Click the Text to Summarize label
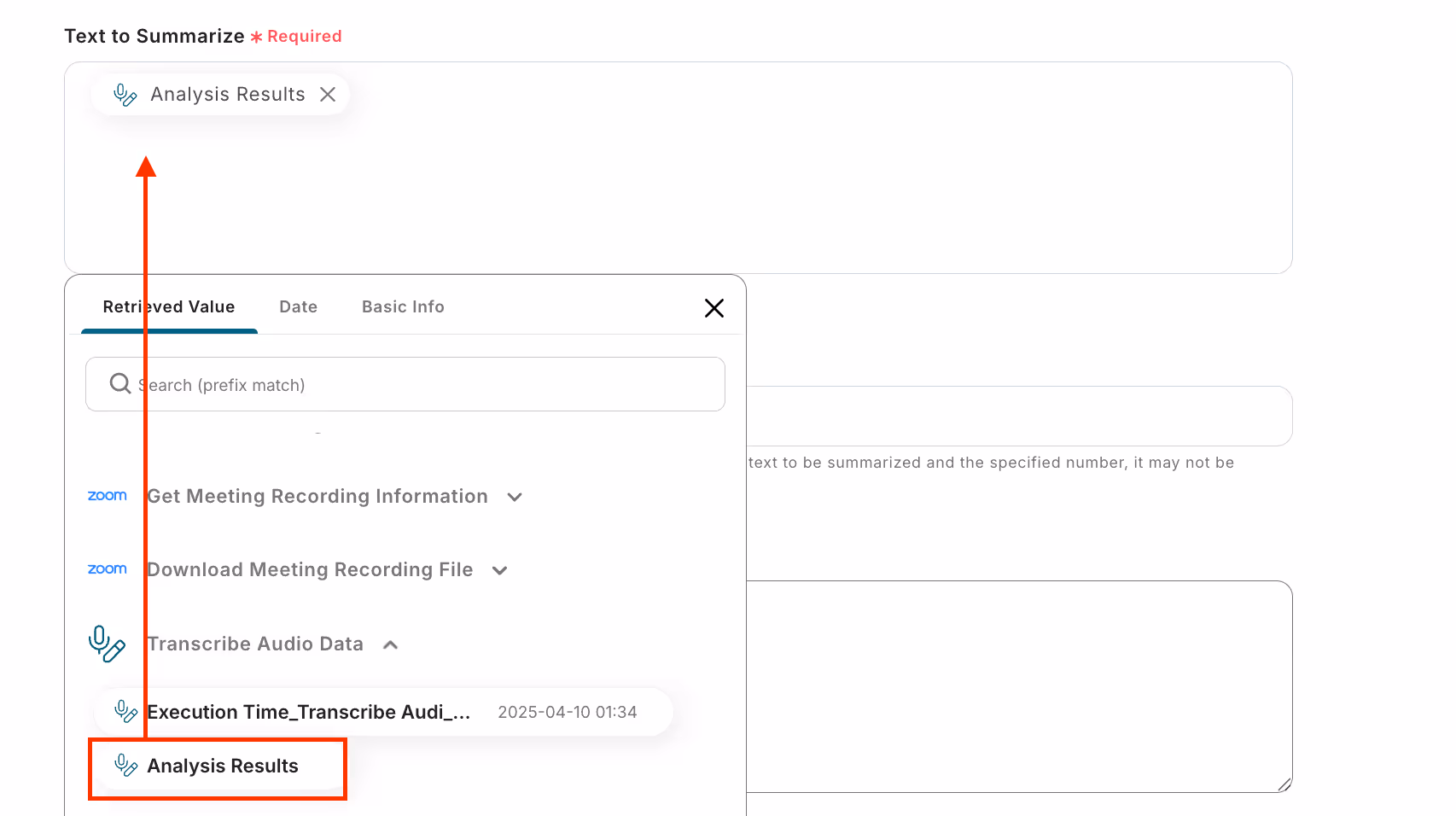The height and width of the screenshot is (816, 1456). point(154,36)
